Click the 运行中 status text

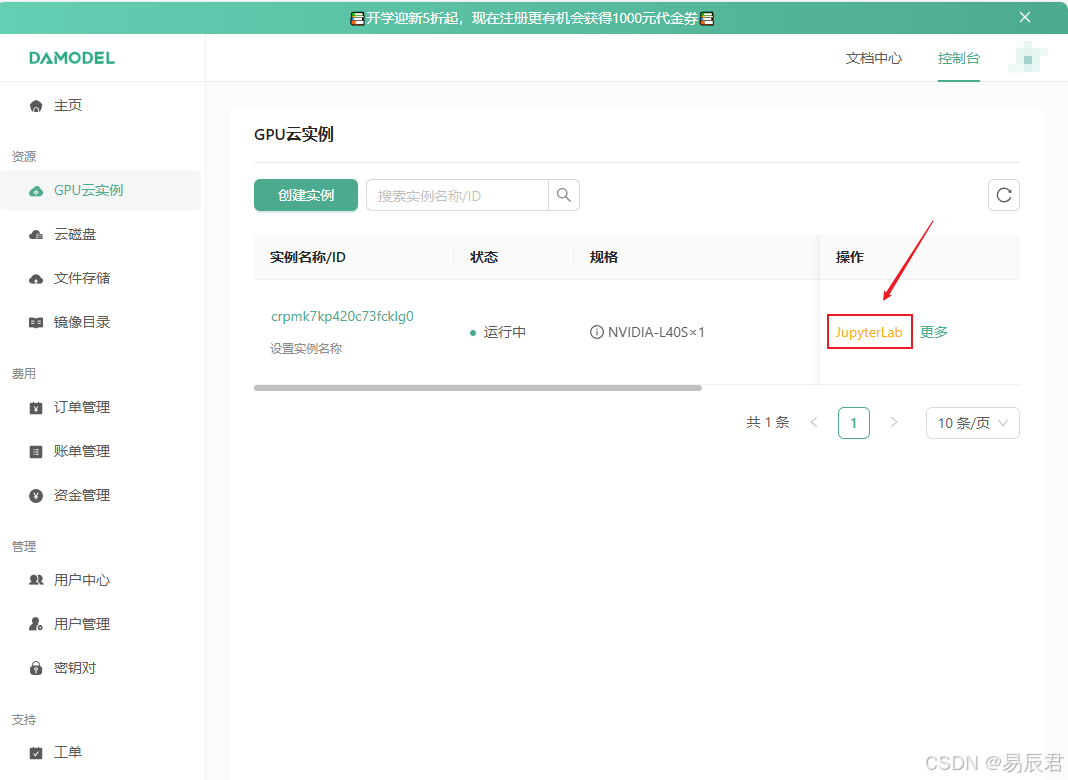(505, 332)
